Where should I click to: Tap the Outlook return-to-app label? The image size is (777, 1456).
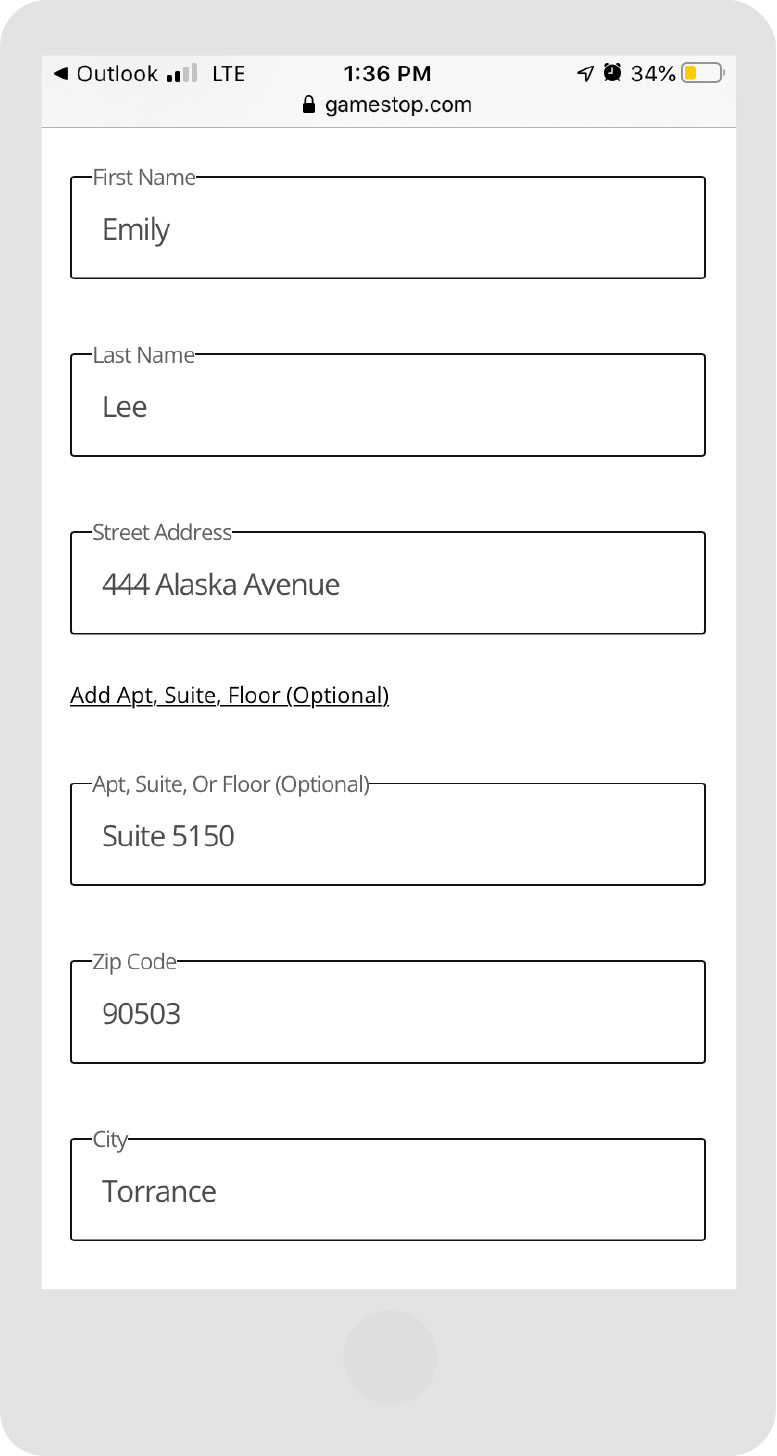tap(117, 74)
